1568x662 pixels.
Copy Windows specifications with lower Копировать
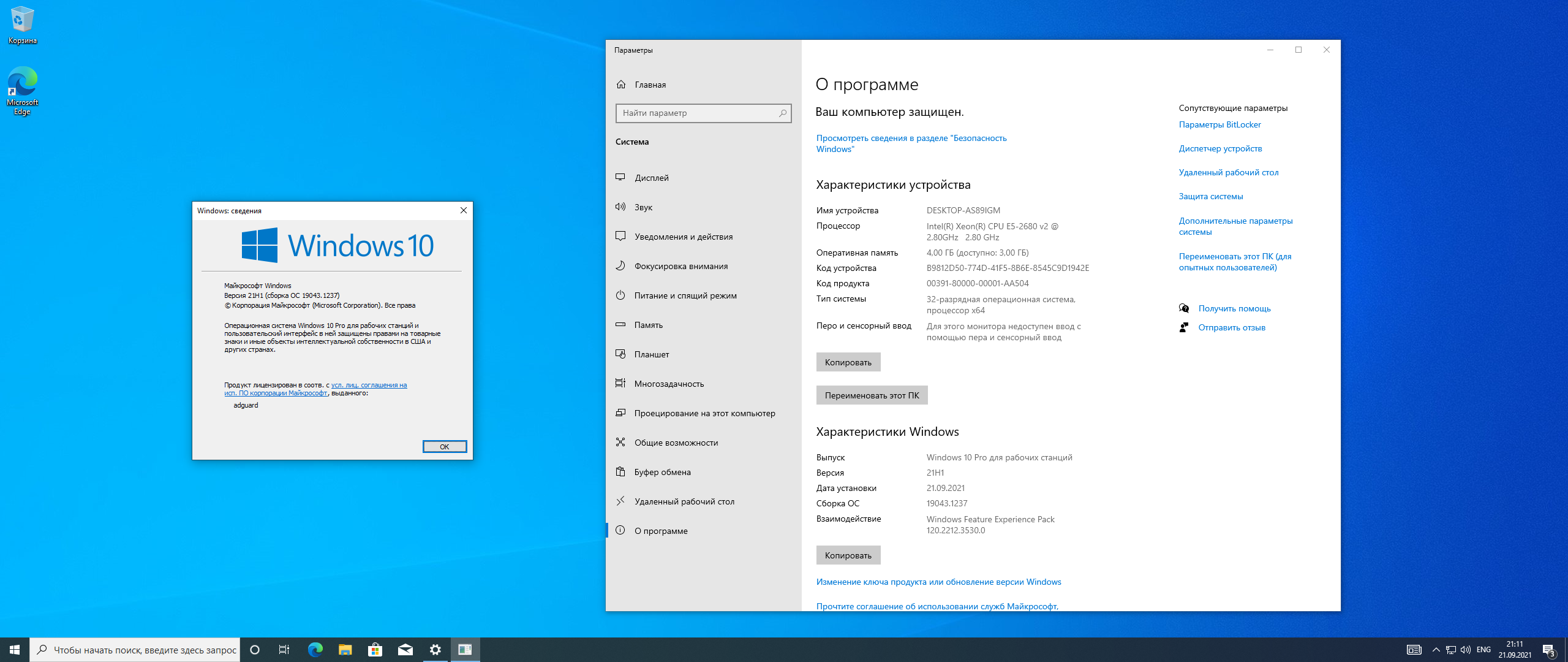[848, 555]
